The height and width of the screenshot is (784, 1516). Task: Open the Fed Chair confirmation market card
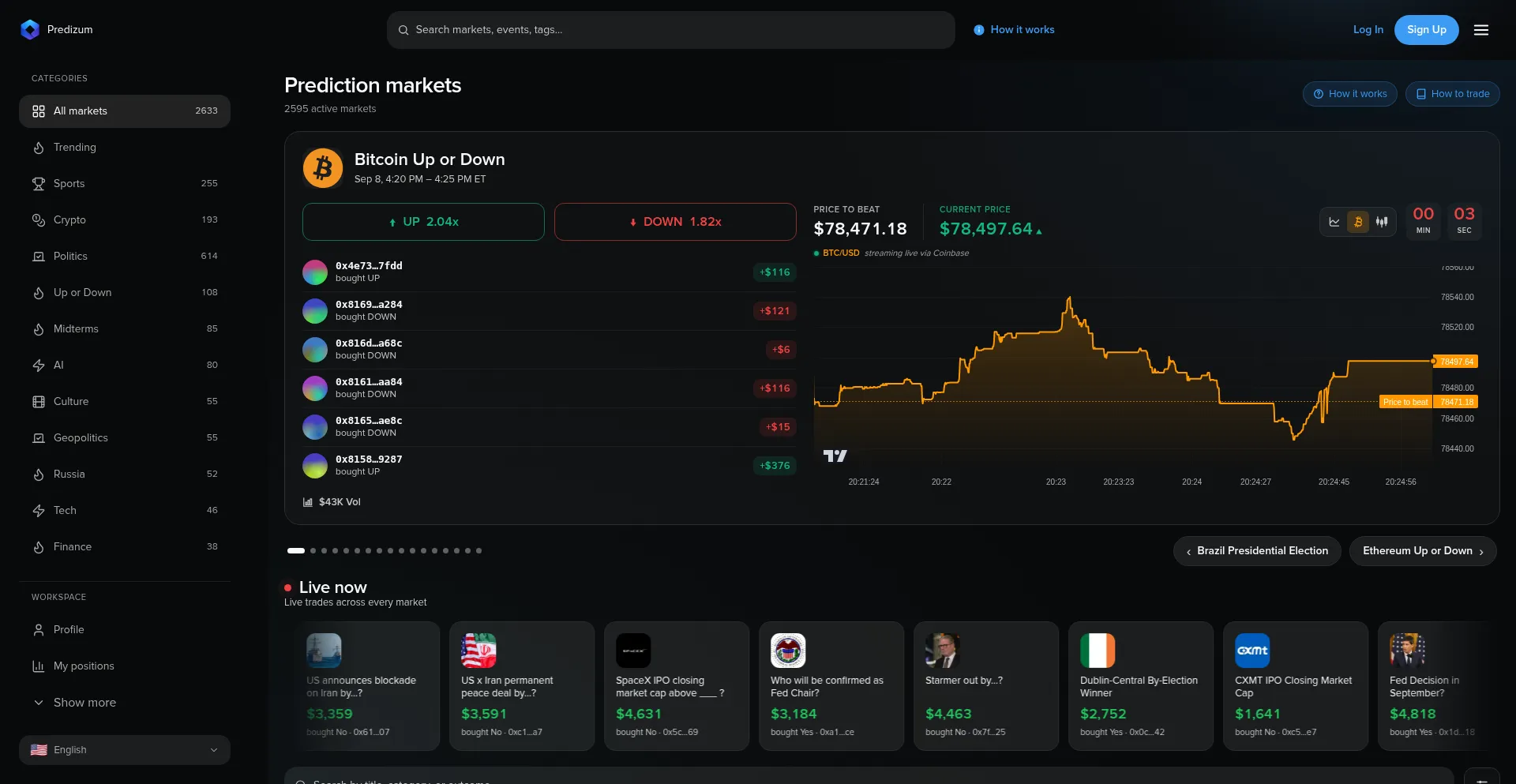[x=831, y=686]
